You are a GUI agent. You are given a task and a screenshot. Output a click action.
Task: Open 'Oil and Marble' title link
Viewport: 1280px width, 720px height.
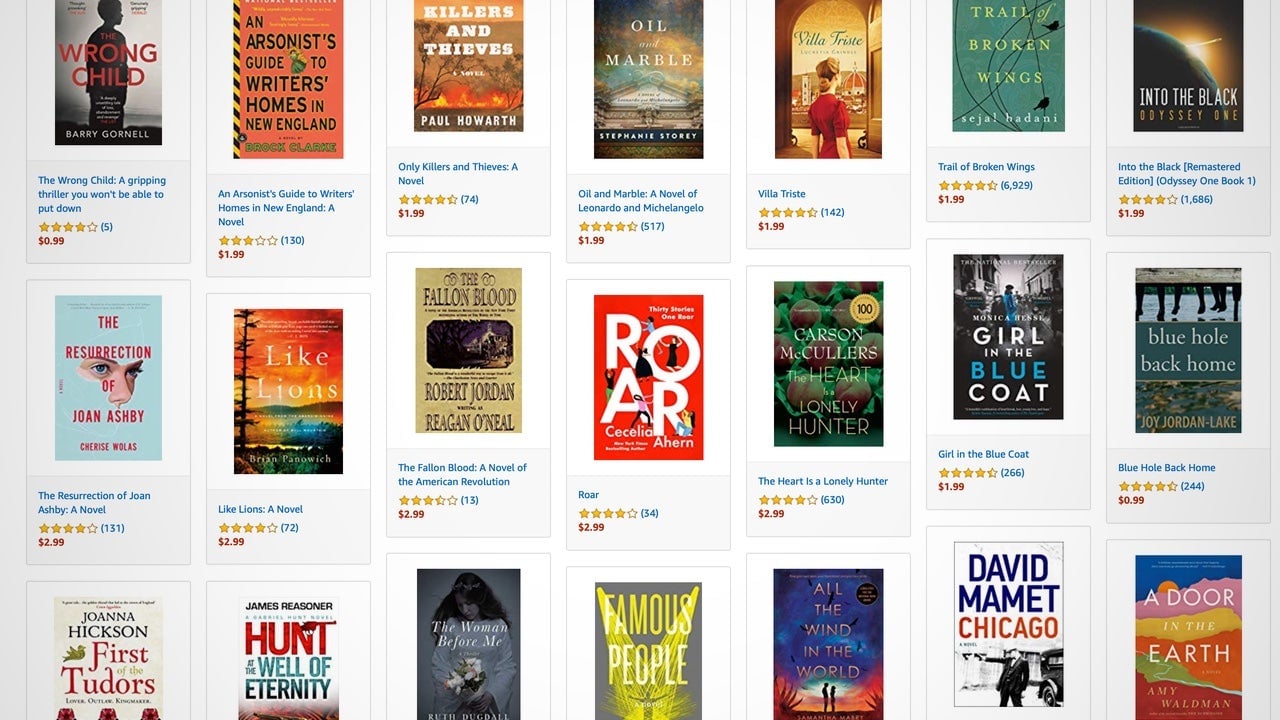tap(641, 201)
